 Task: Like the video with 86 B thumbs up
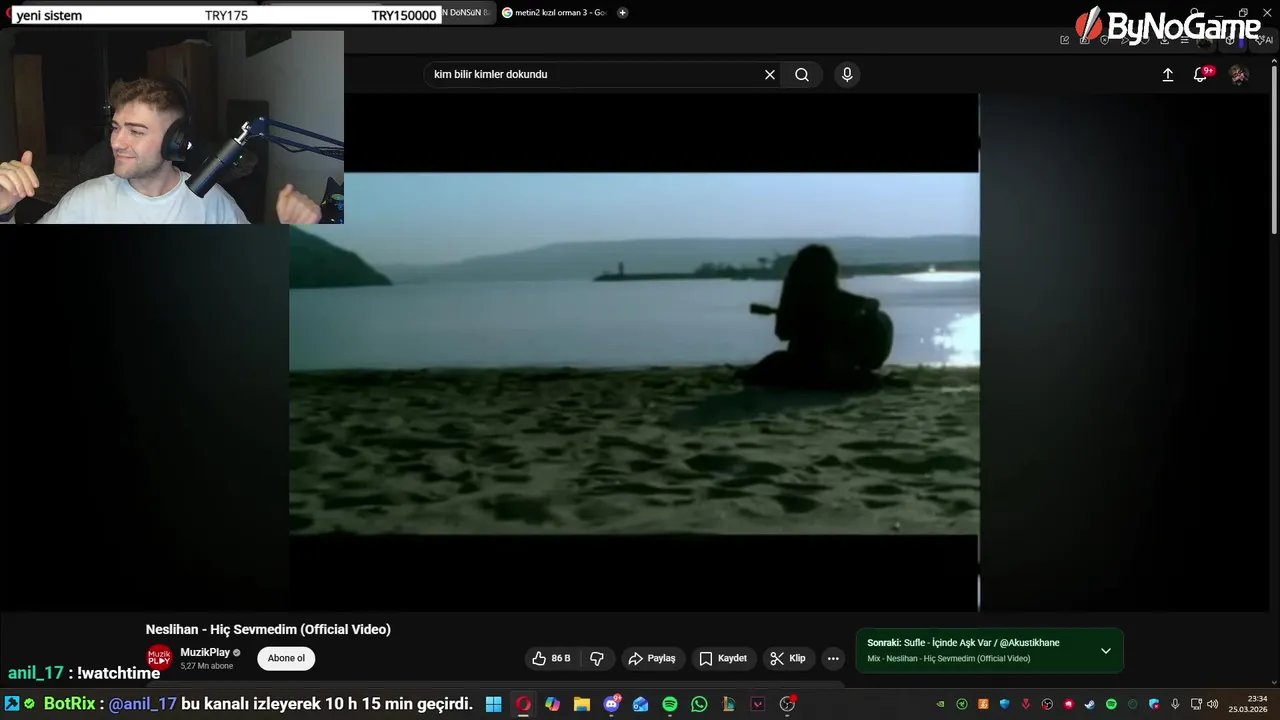pos(551,658)
